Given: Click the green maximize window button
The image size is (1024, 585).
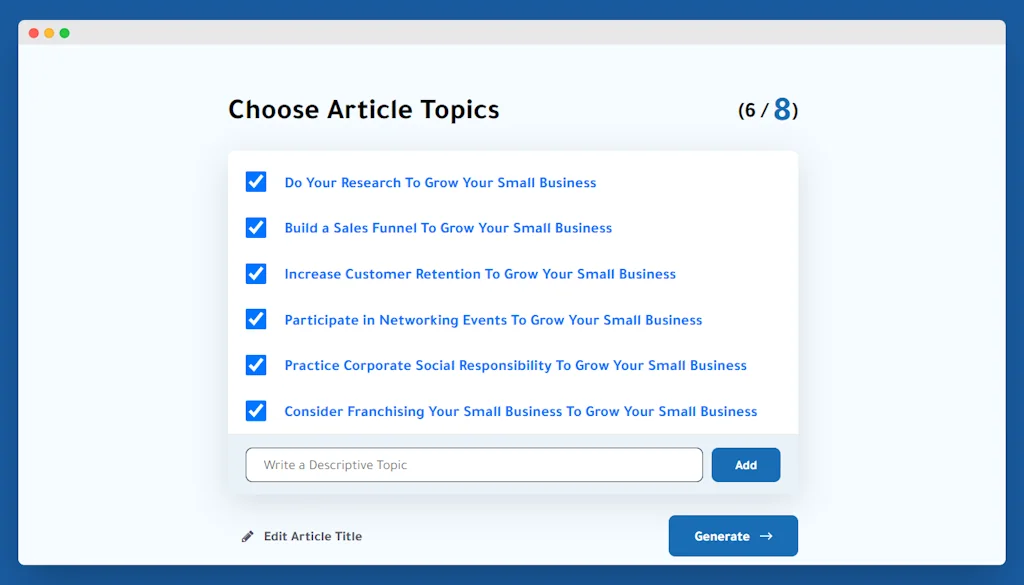Looking at the screenshot, I should click(x=64, y=33).
